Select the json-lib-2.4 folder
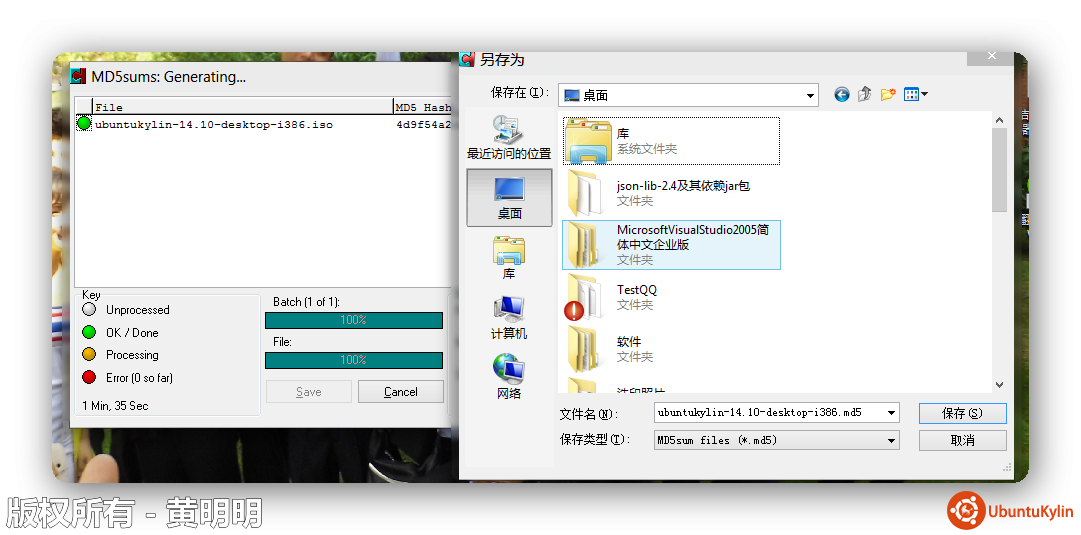 pos(682,192)
